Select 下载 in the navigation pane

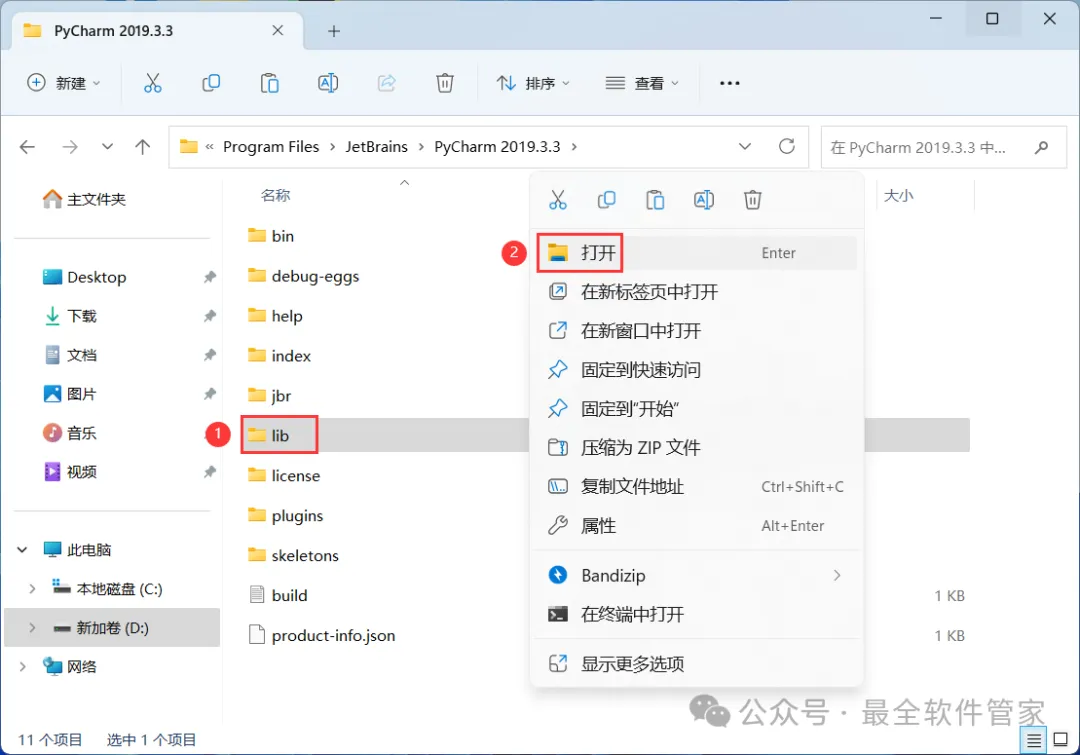pyautogui.click(x=70, y=316)
